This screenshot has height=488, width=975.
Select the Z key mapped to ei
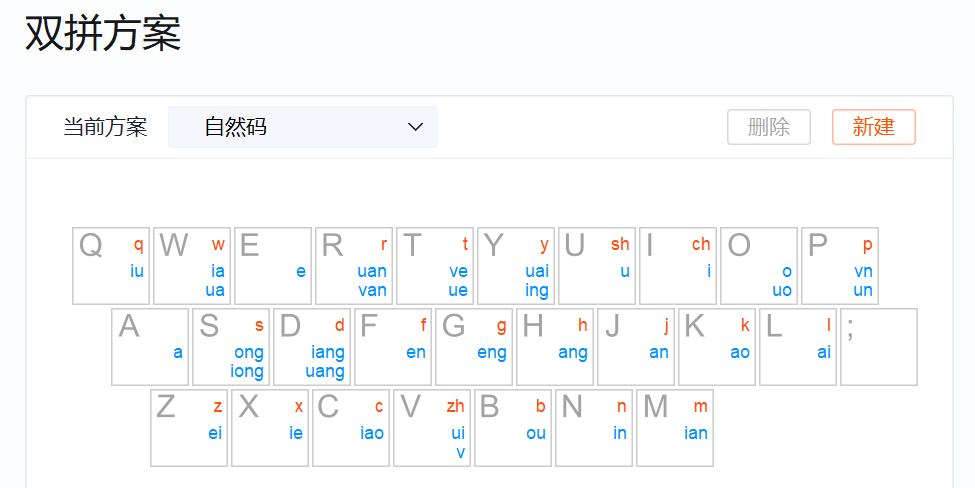point(189,428)
